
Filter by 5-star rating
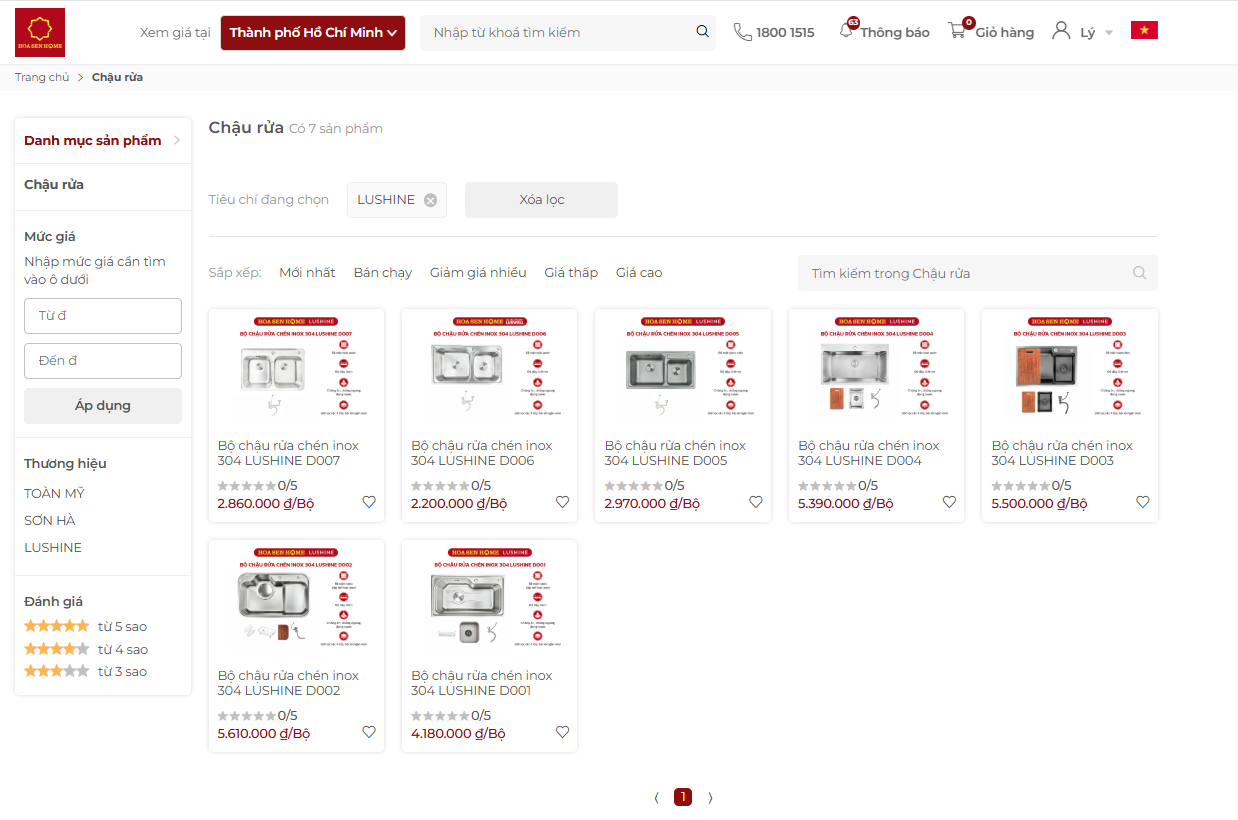[x=86, y=627]
